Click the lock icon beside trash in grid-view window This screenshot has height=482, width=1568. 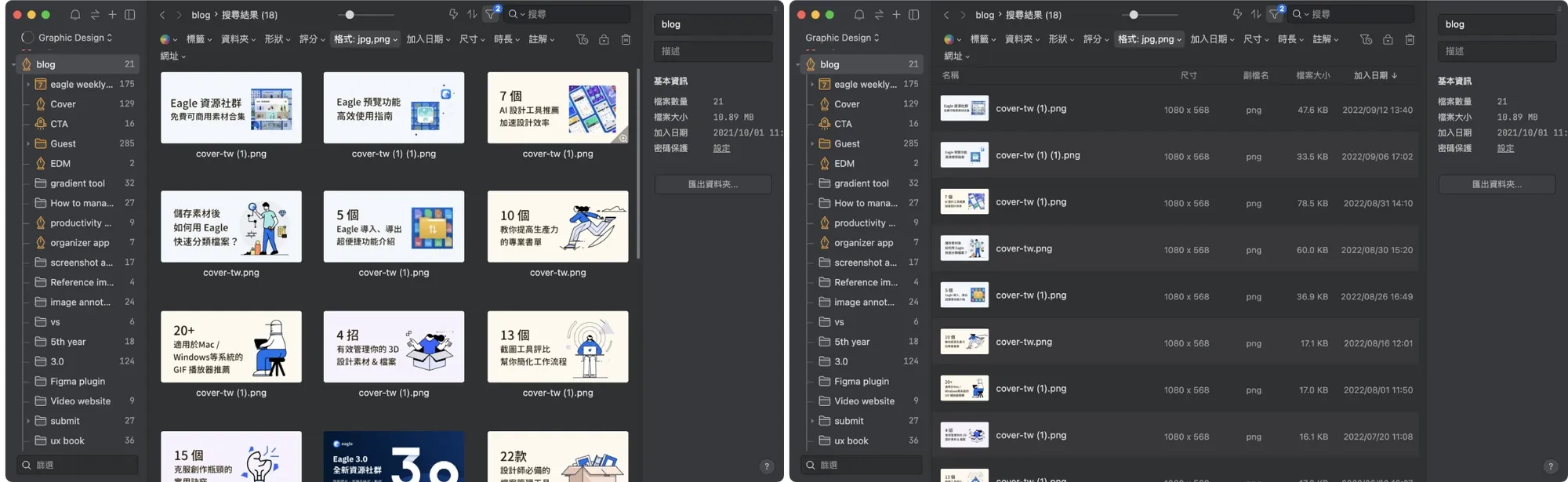(x=604, y=39)
